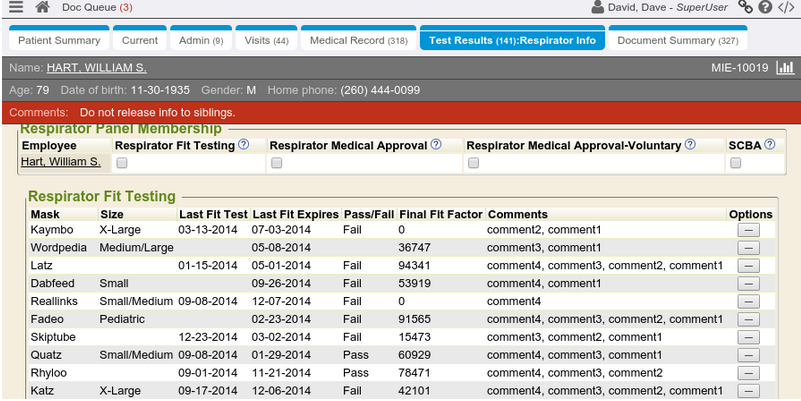Click help icon beside SCBA

(769, 145)
